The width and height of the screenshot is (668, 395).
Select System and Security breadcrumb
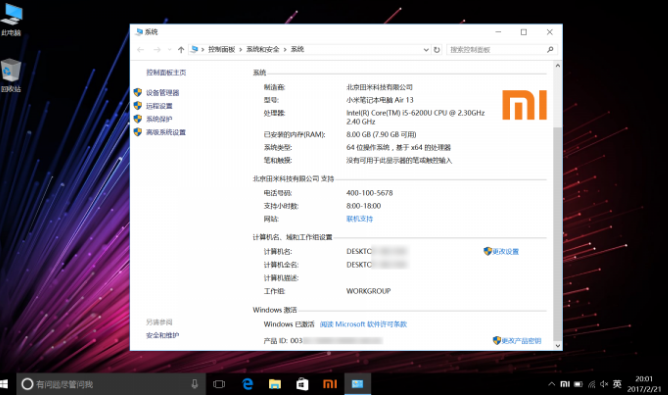262,49
